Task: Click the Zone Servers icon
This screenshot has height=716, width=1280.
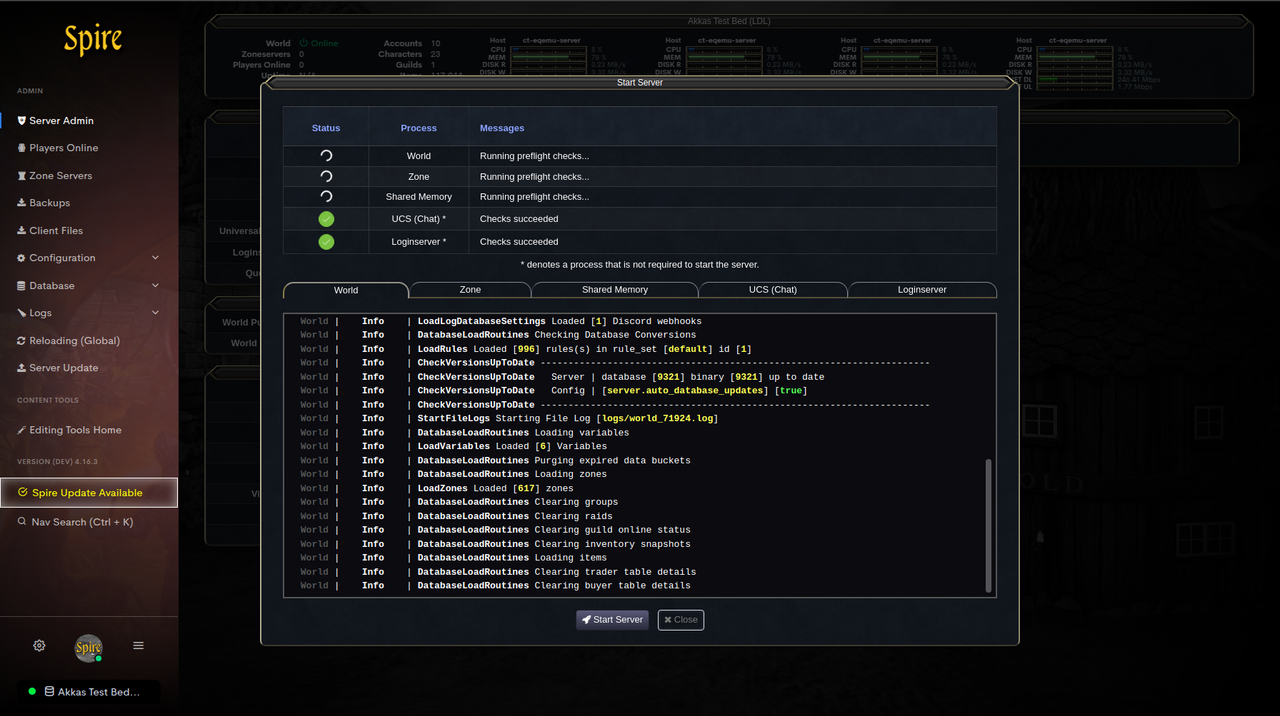Action: pos(21,175)
